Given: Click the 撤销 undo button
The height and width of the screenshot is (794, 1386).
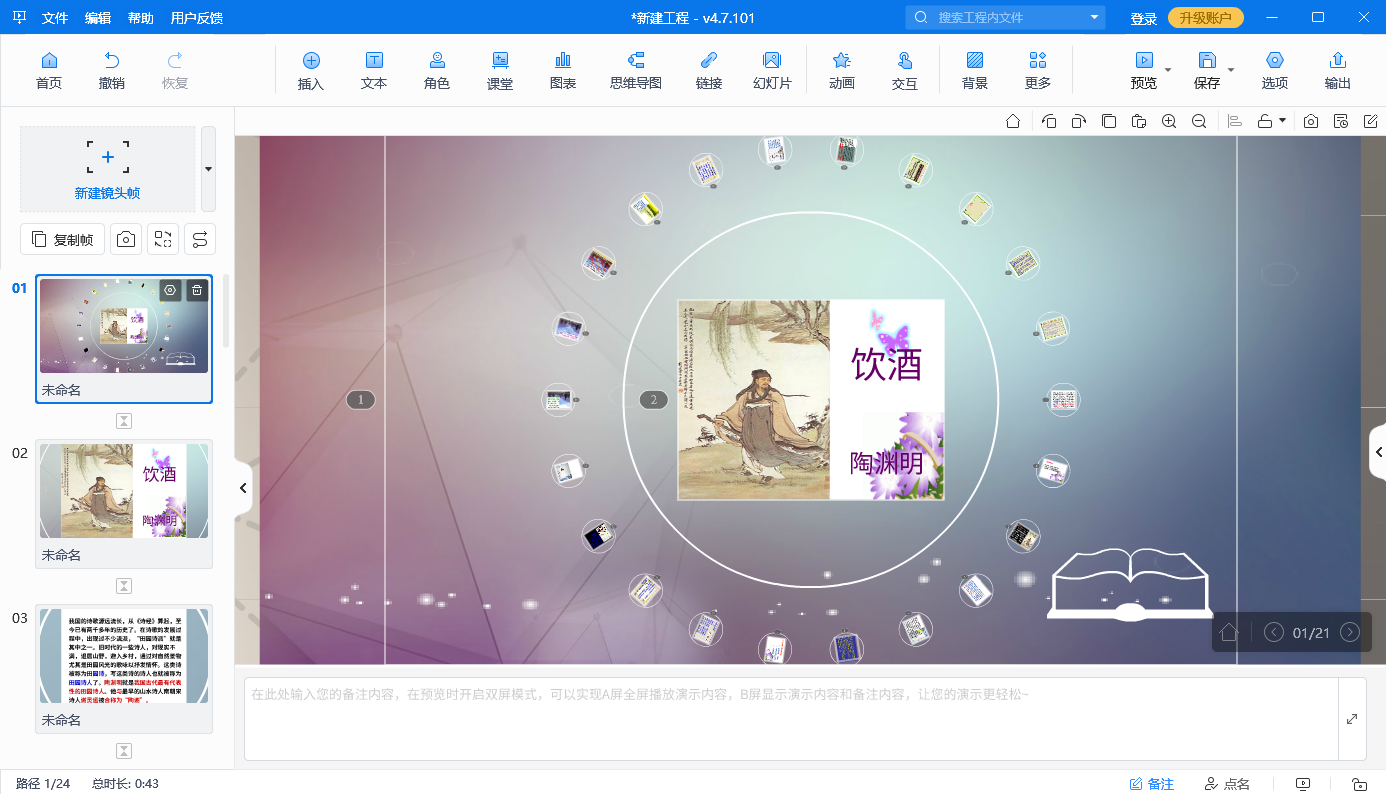Looking at the screenshot, I should coord(112,71).
